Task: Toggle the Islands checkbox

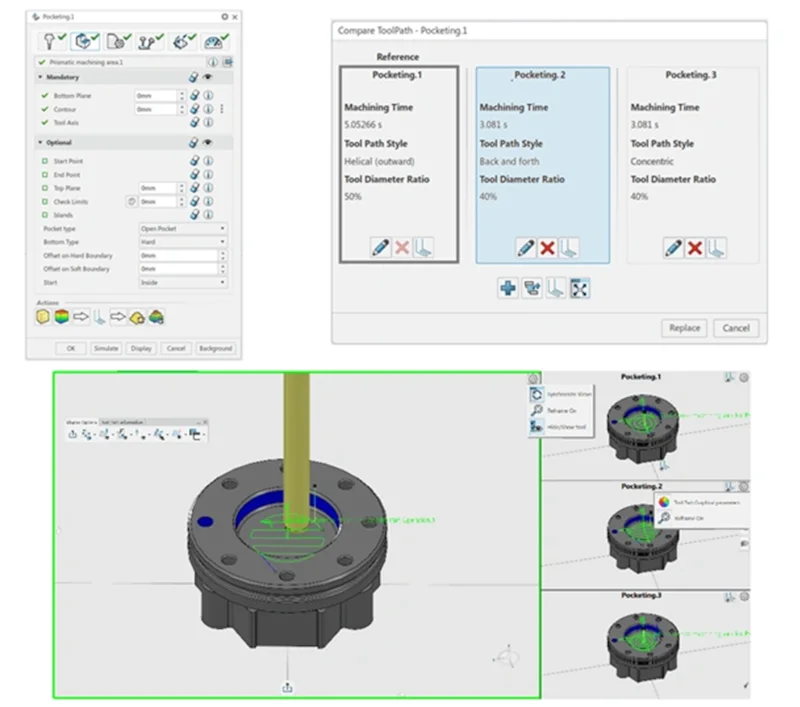Action: click(45, 215)
